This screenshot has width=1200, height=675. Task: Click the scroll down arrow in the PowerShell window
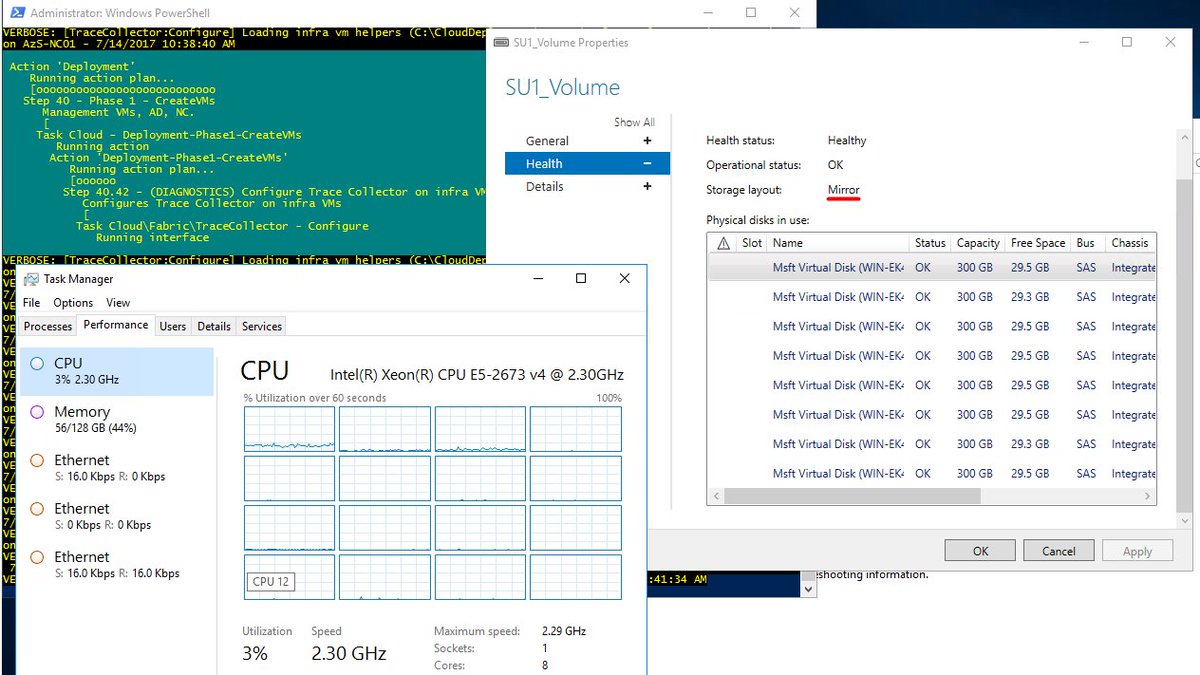809,590
